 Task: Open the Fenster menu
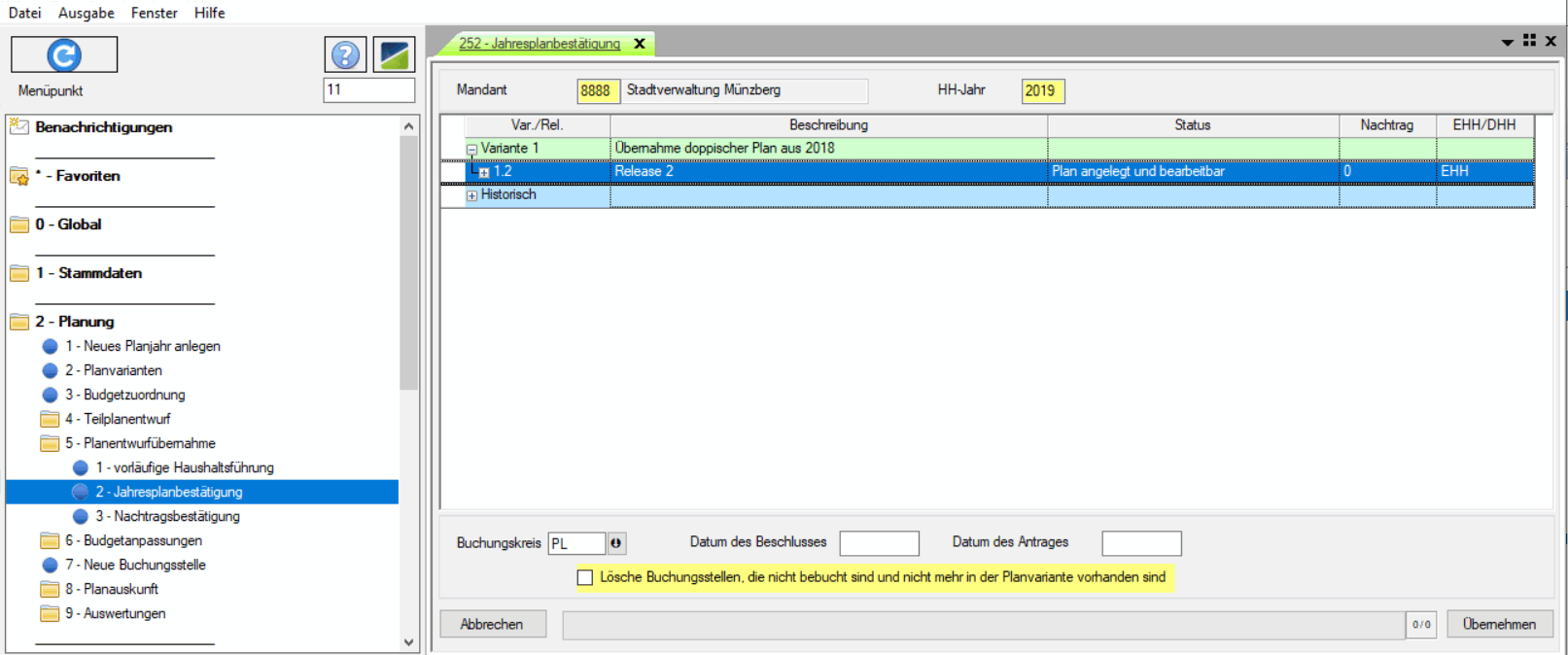(154, 13)
